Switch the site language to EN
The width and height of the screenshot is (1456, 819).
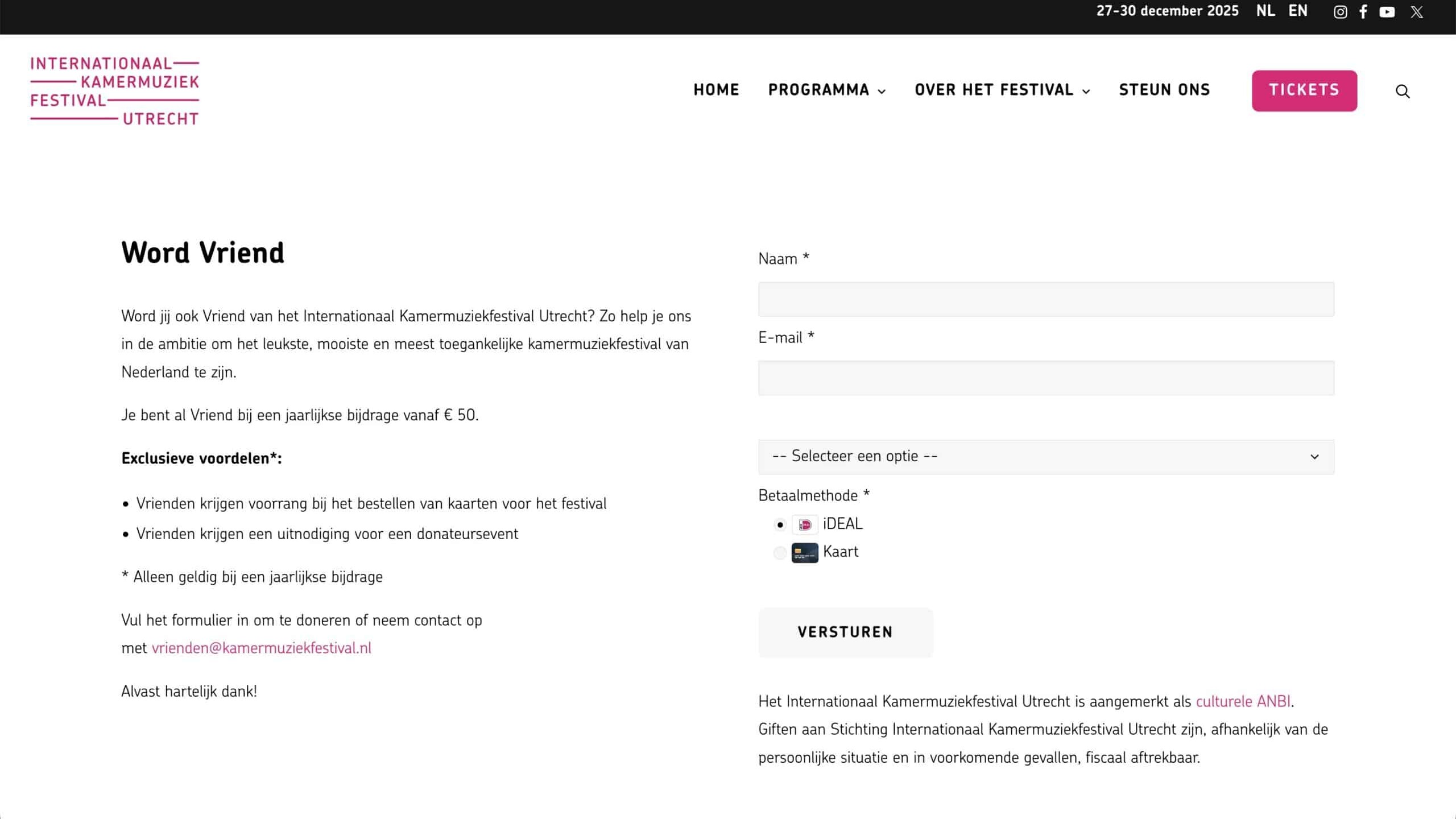tap(1298, 11)
